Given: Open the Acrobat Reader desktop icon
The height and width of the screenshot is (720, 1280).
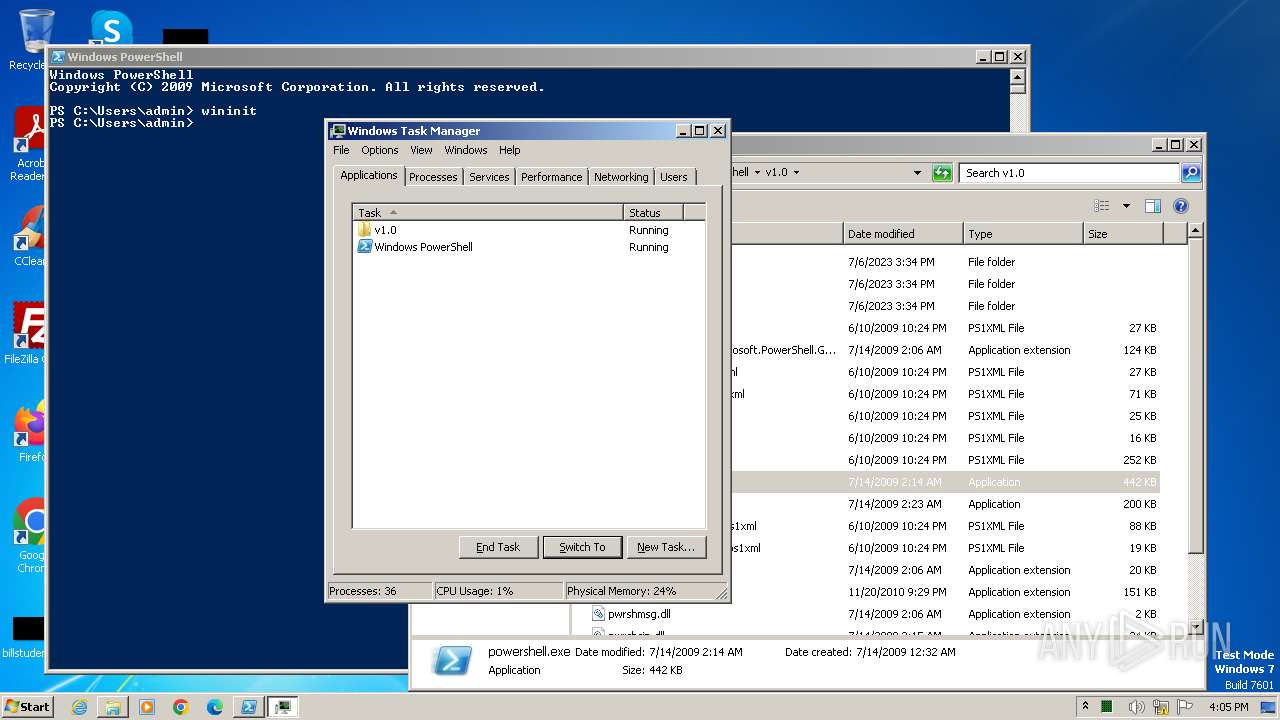Looking at the screenshot, I should coord(29,142).
